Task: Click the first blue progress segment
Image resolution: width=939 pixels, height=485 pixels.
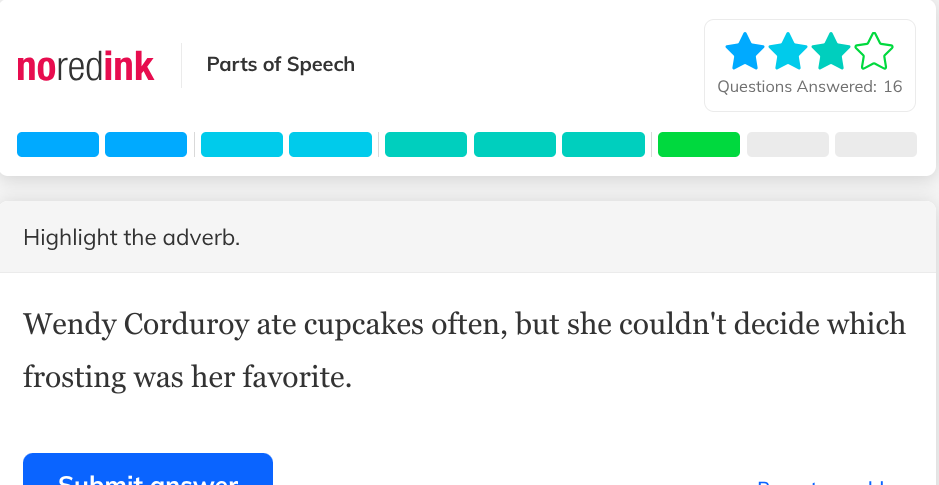Action: [x=58, y=145]
